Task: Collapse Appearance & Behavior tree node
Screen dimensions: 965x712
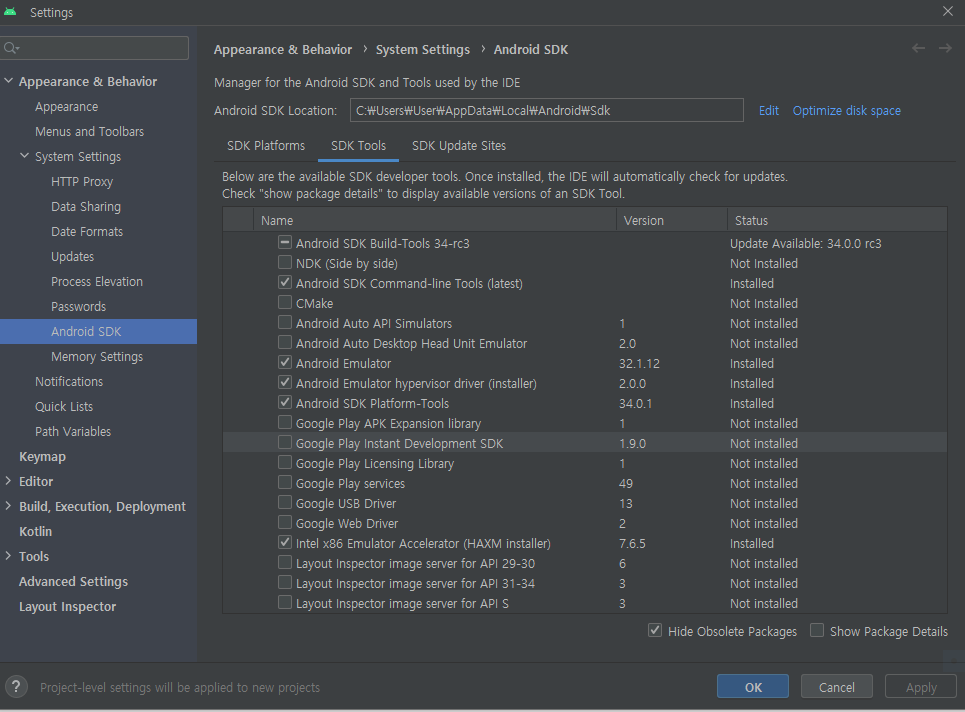Action: [x=9, y=81]
